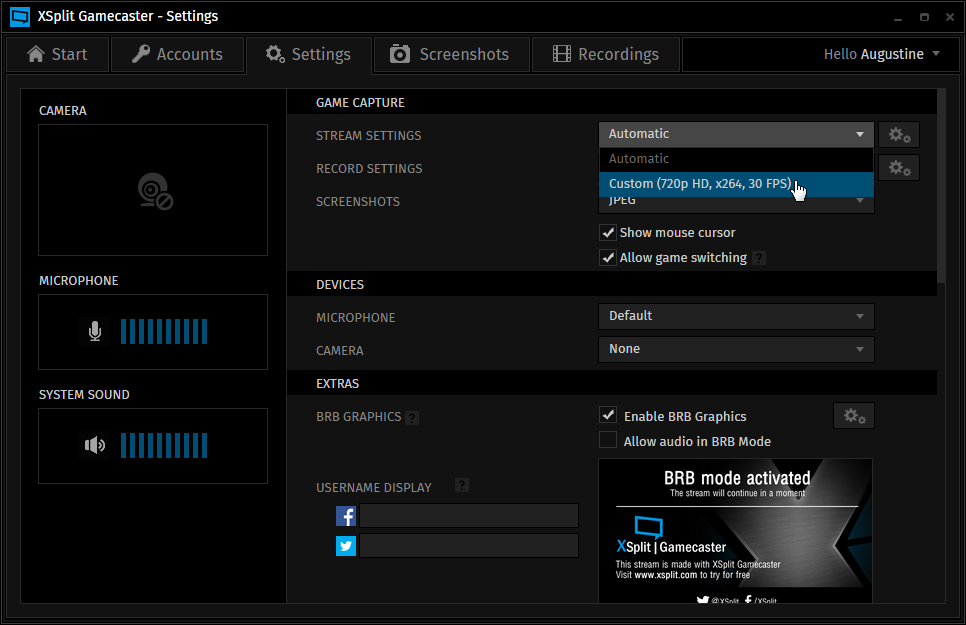Focus the Twitter username input field

point(469,545)
